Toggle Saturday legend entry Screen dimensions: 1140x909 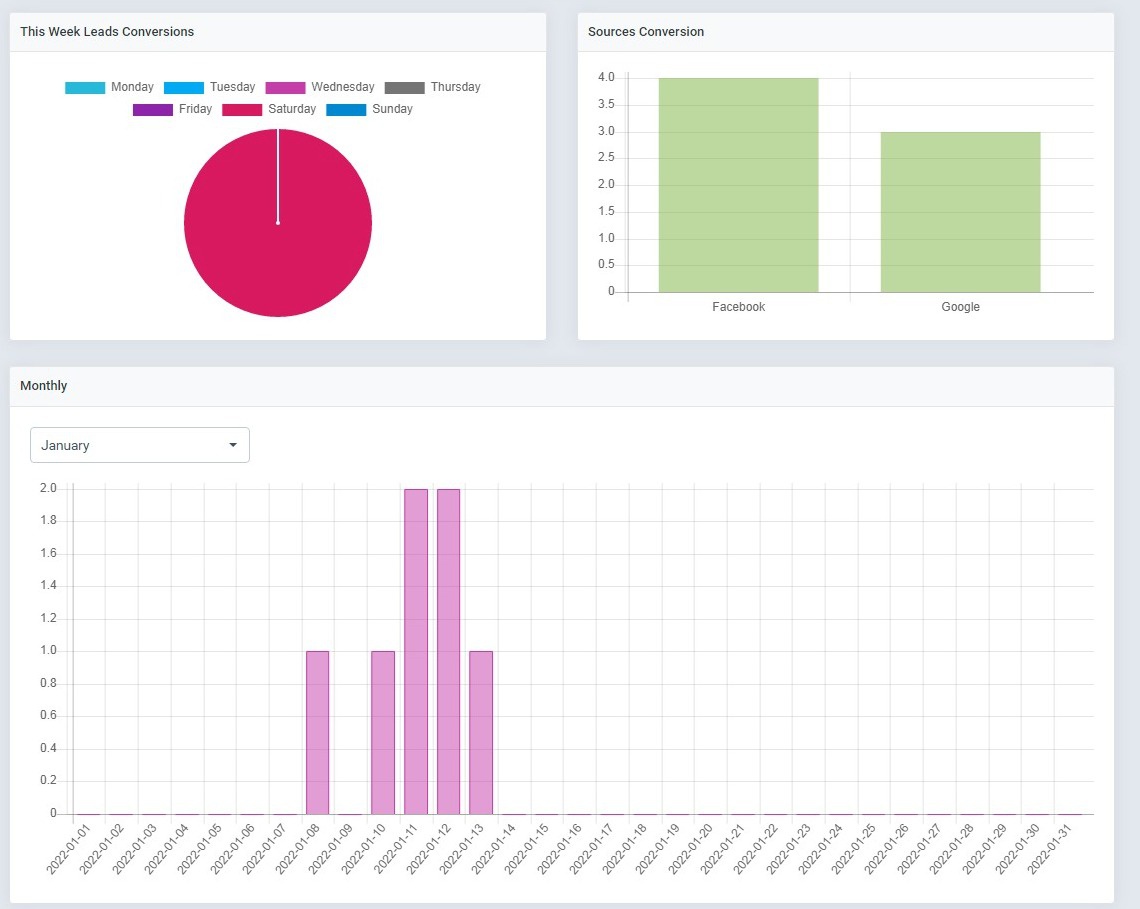coord(269,109)
